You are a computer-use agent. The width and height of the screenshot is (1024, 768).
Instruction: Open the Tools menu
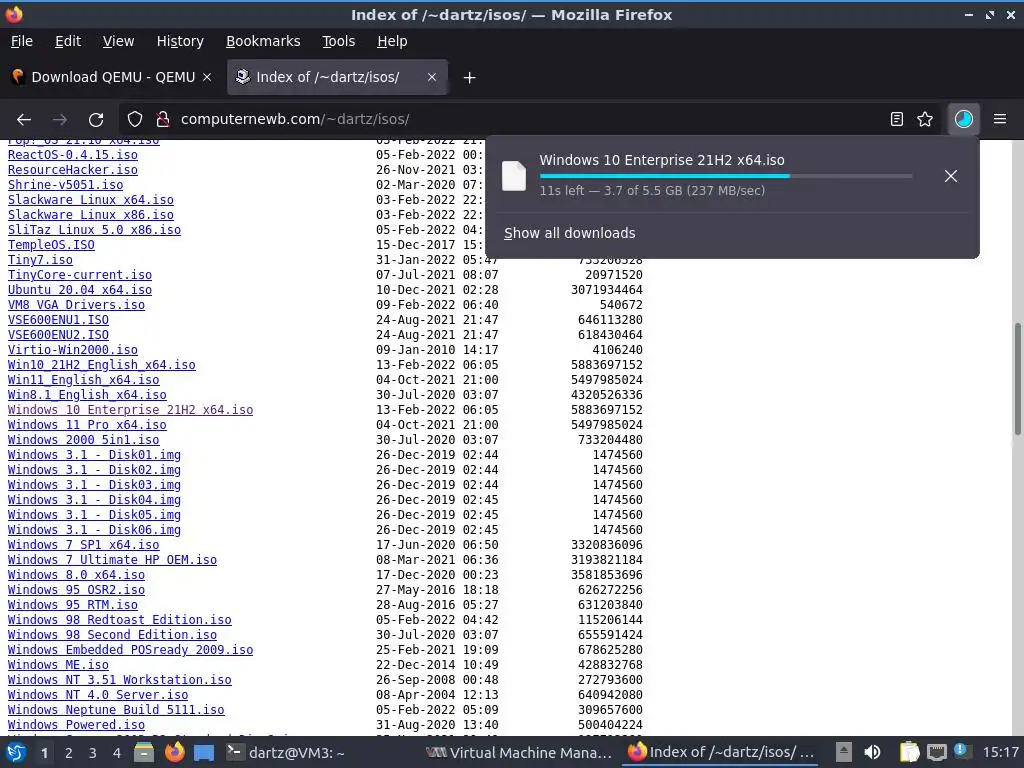338,41
